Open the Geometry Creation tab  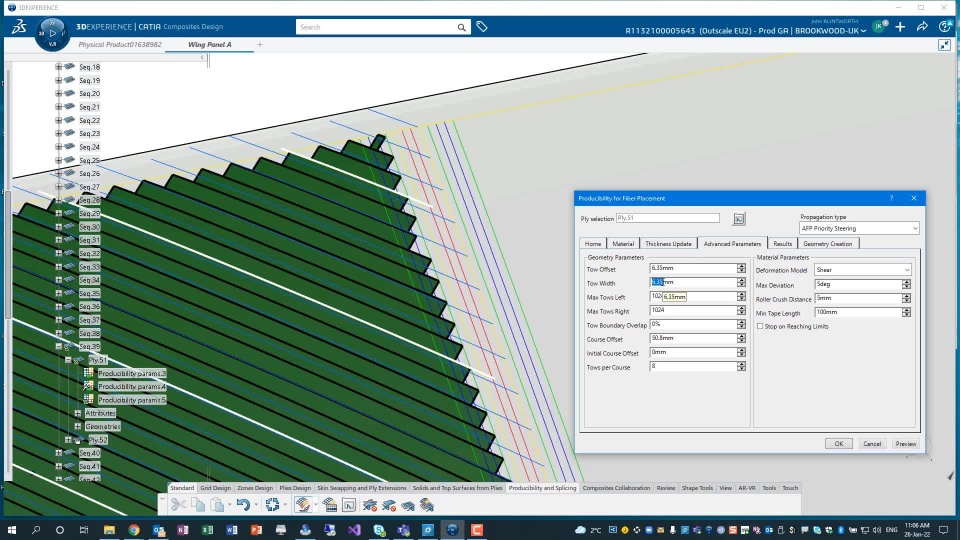828,244
